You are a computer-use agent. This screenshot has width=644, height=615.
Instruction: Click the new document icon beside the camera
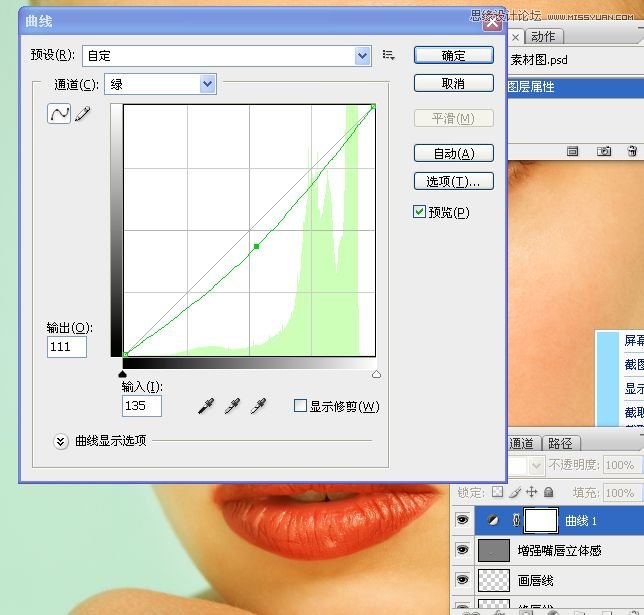[x=573, y=151]
